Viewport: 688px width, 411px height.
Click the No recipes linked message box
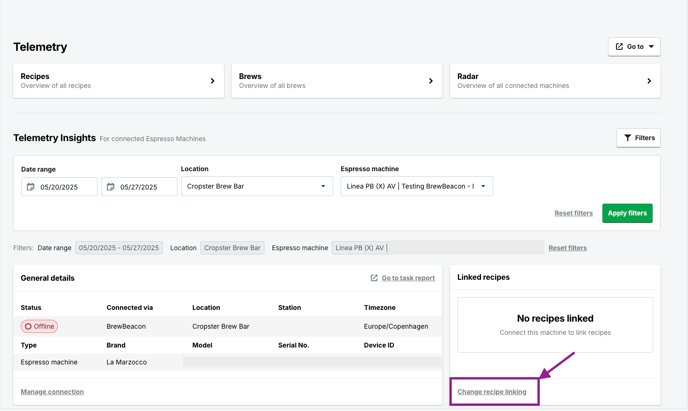(x=555, y=325)
